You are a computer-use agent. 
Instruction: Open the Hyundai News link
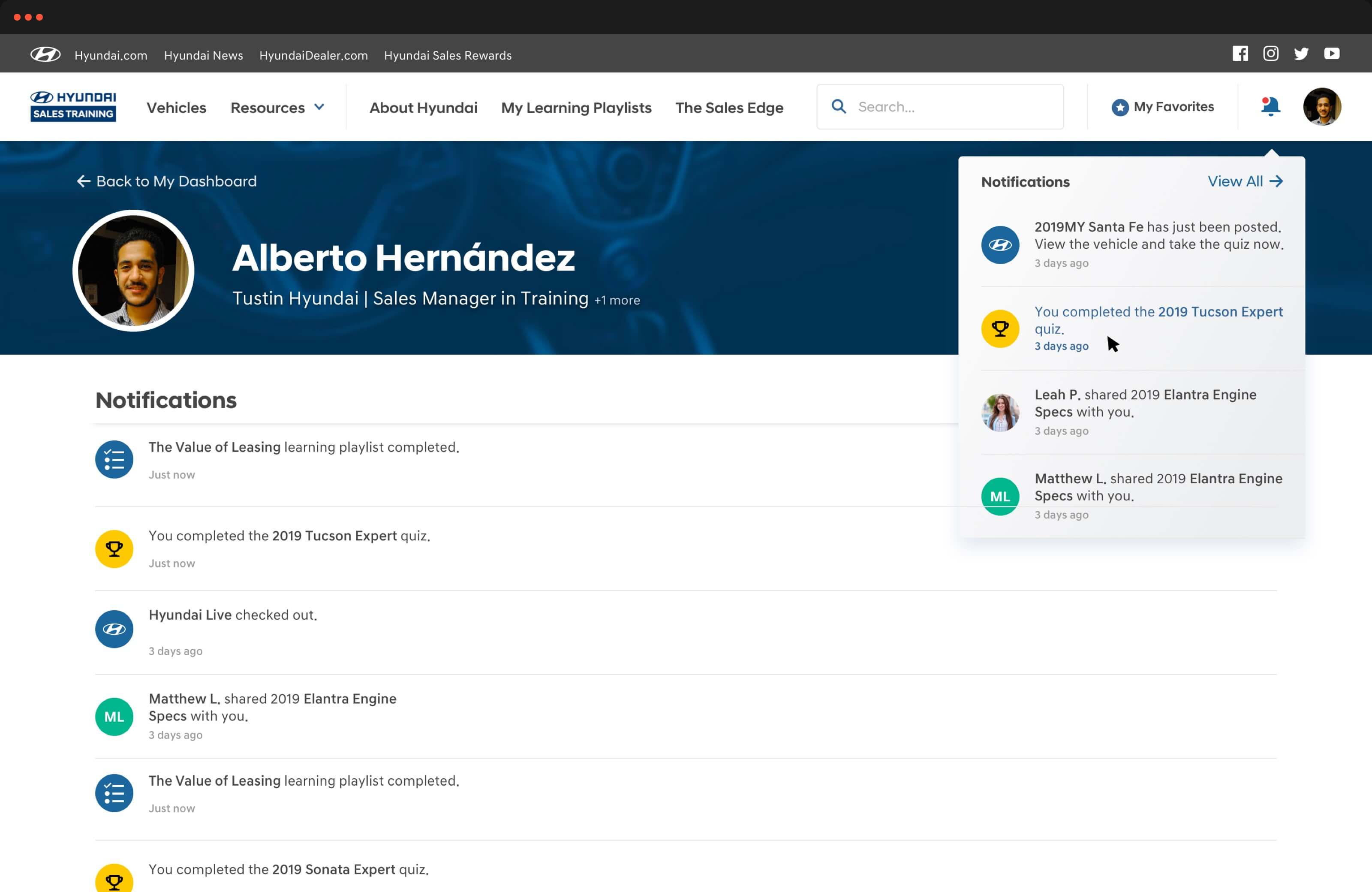(x=204, y=55)
